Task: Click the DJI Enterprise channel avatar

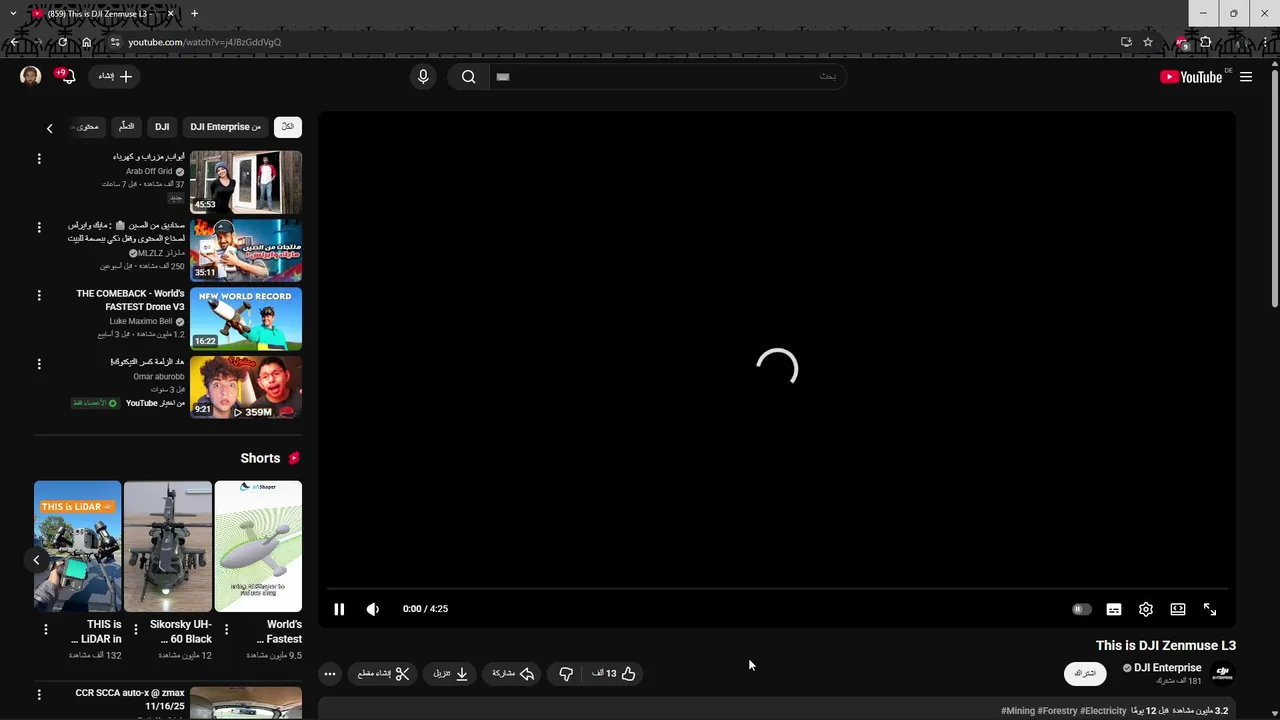Action: point(1222,674)
